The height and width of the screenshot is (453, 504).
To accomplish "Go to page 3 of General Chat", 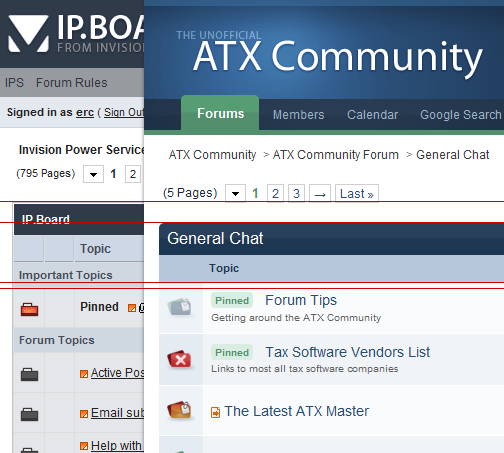I will 296,193.
